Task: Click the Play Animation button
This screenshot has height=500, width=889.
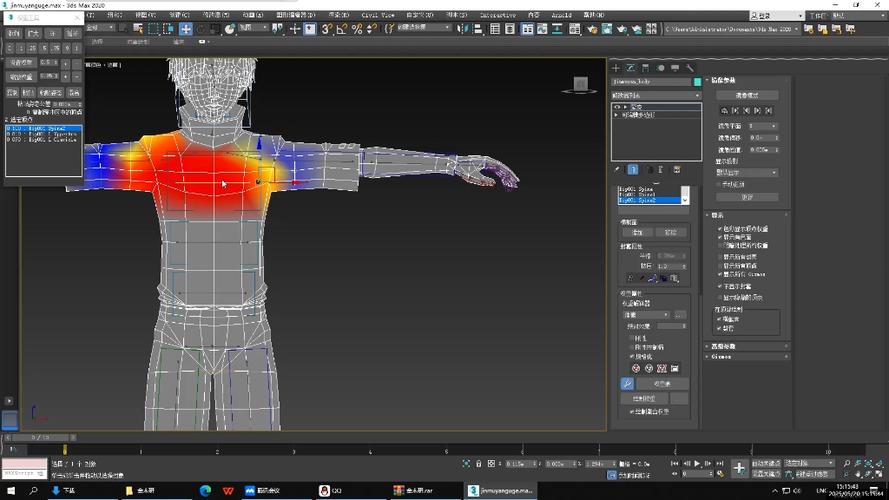Action: tap(697, 464)
